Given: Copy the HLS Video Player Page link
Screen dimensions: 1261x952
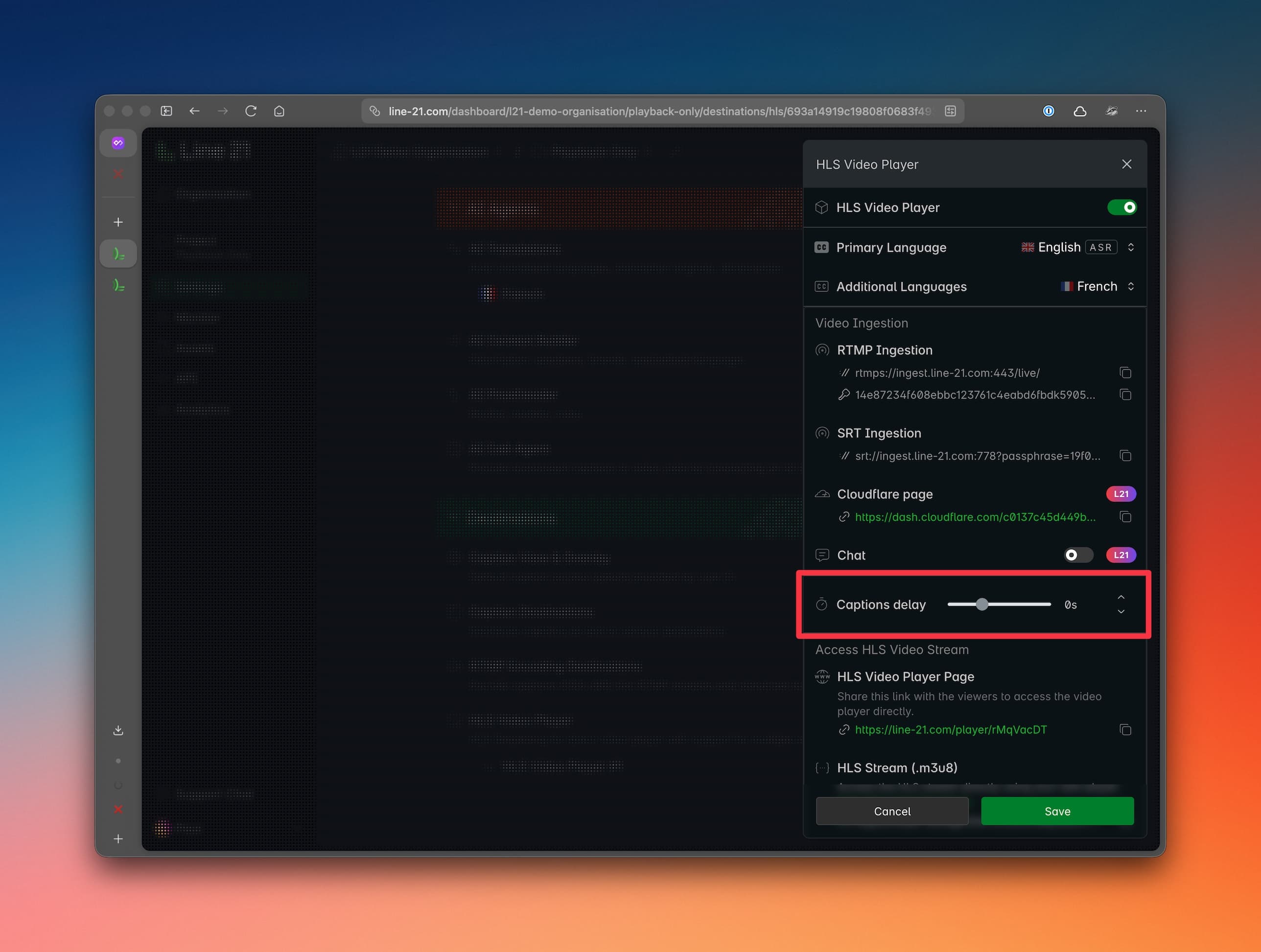Looking at the screenshot, I should (x=1125, y=730).
